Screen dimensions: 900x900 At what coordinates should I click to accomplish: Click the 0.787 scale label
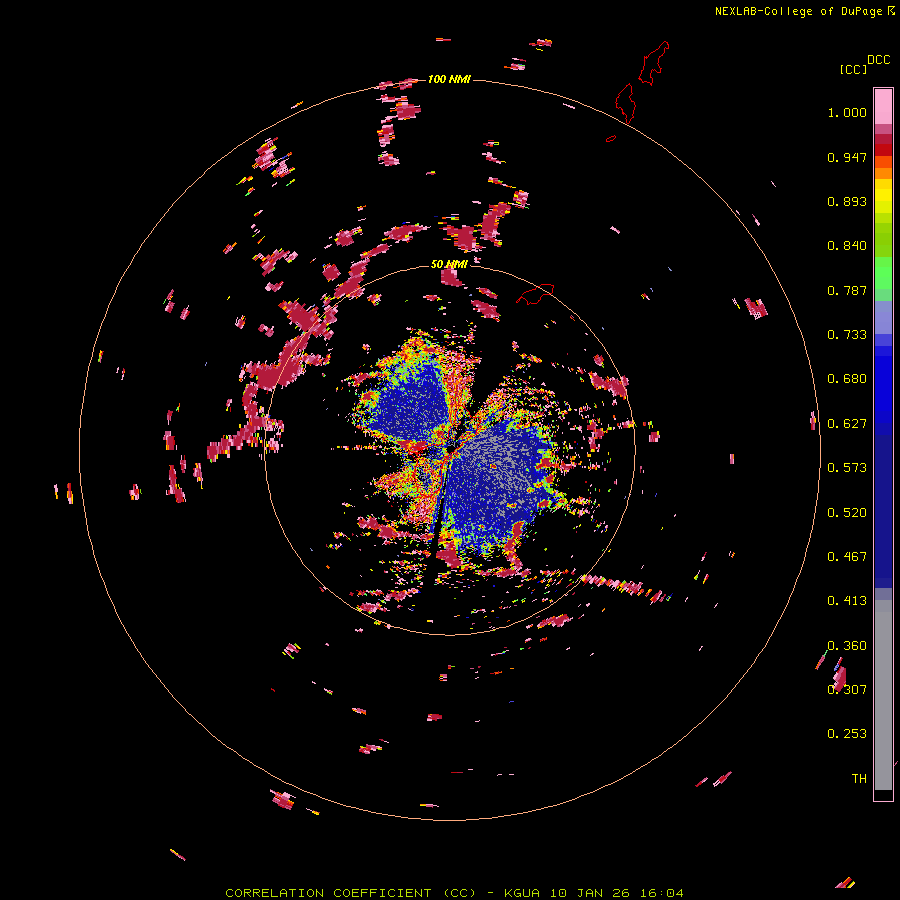click(847, 290)
